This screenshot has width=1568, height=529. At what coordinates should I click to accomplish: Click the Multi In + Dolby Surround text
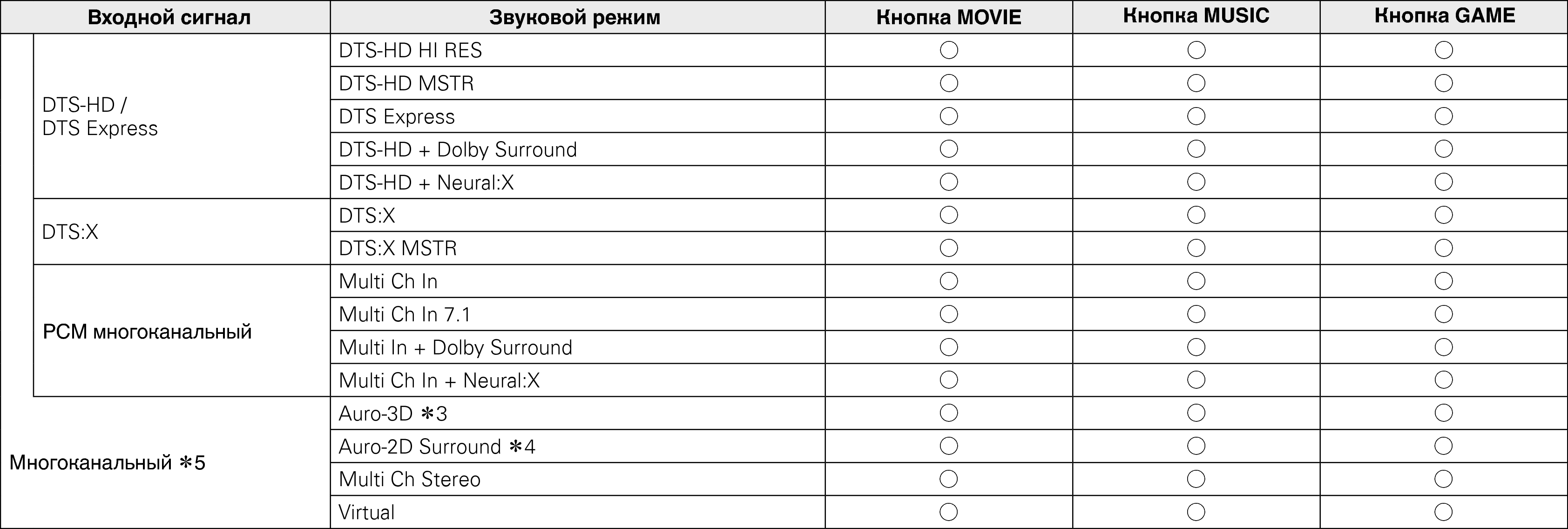pos(455,347)
